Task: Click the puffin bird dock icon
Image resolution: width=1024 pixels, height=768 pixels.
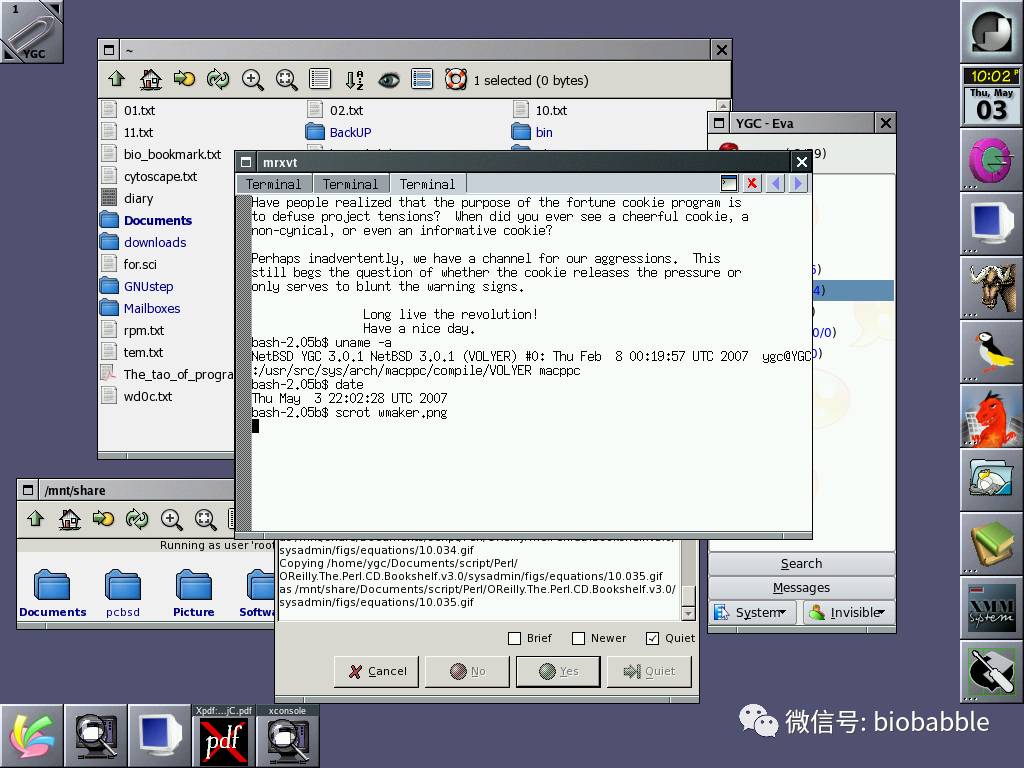Action: pyautogui.click(x=990, y=352)
